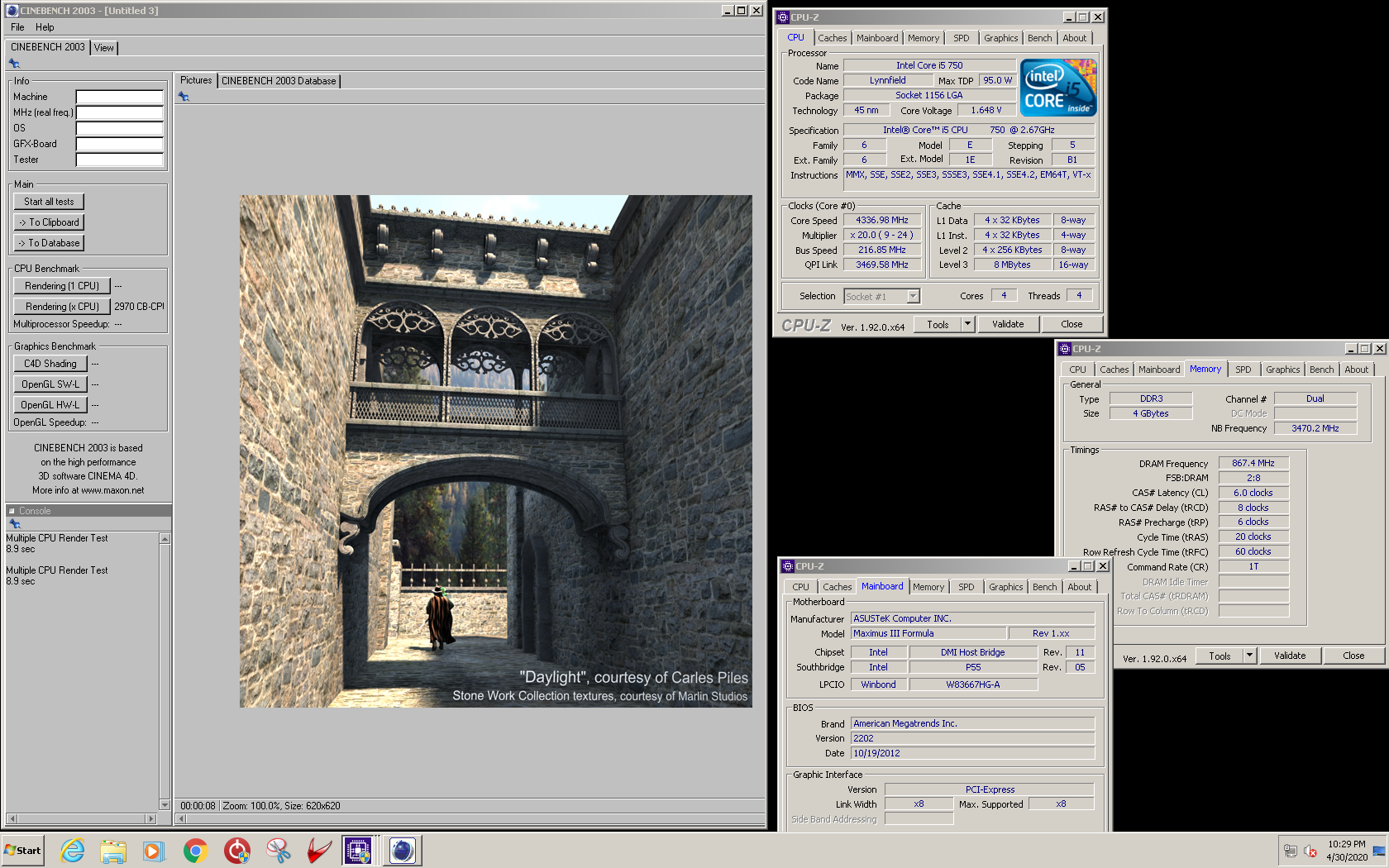Launch the media player taskbar icon
This screenshot has height=868, width=1389.
(x=154, y=851)
